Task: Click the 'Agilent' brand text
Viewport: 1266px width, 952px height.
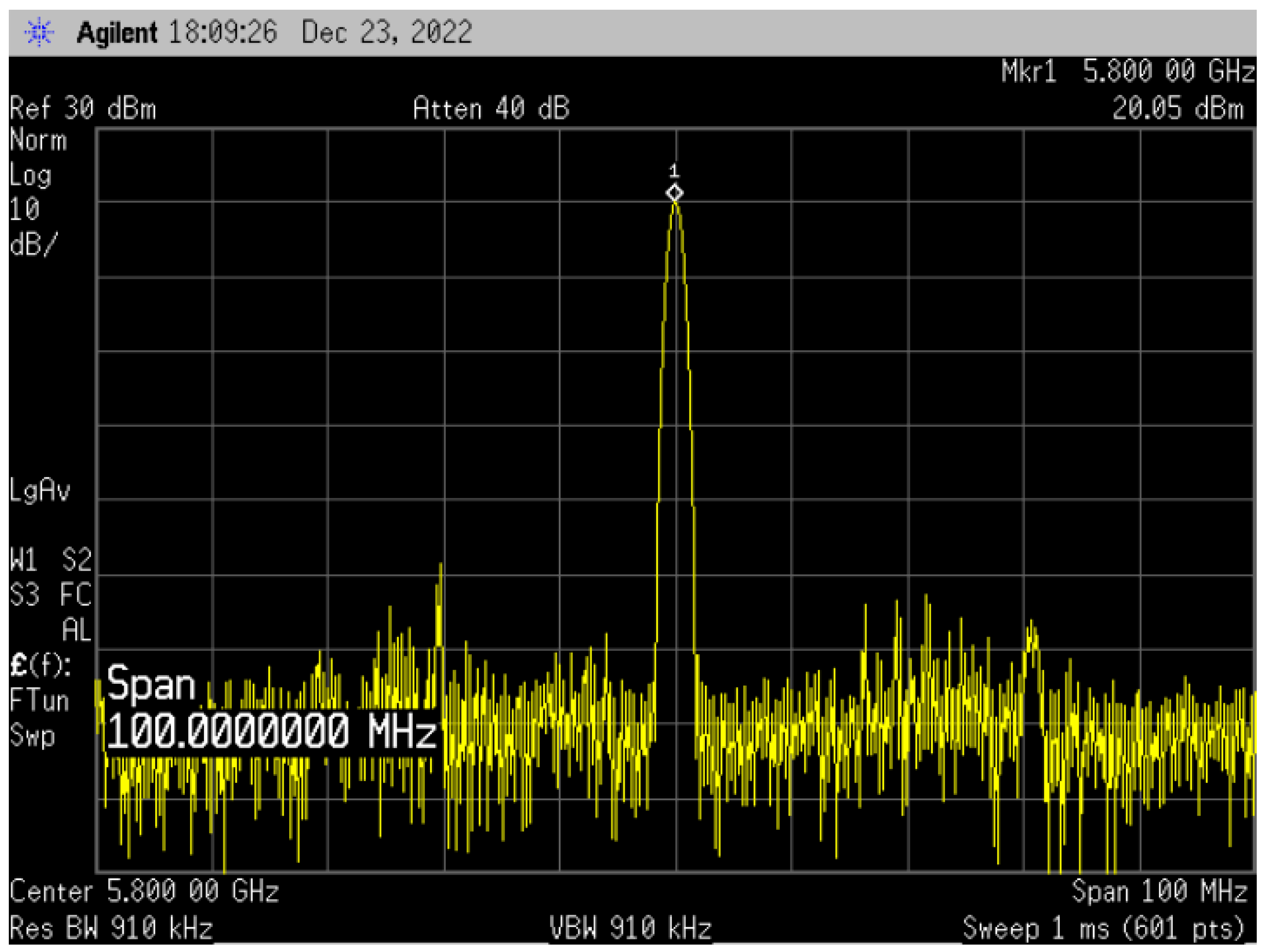Action: click(117, 32)
